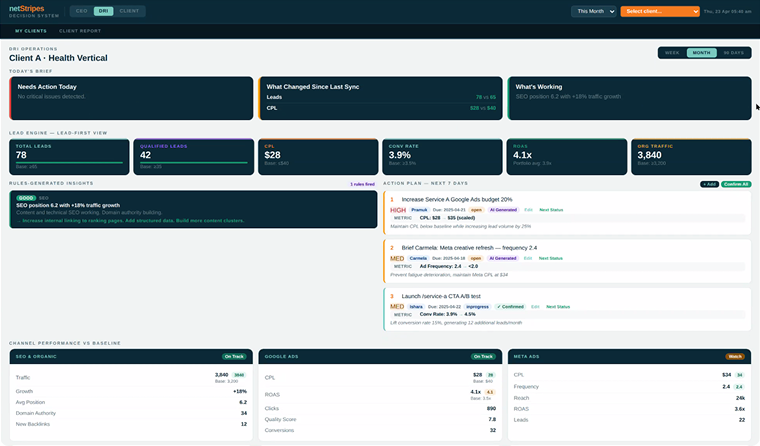Set the range to Week

tap(672, 52)
